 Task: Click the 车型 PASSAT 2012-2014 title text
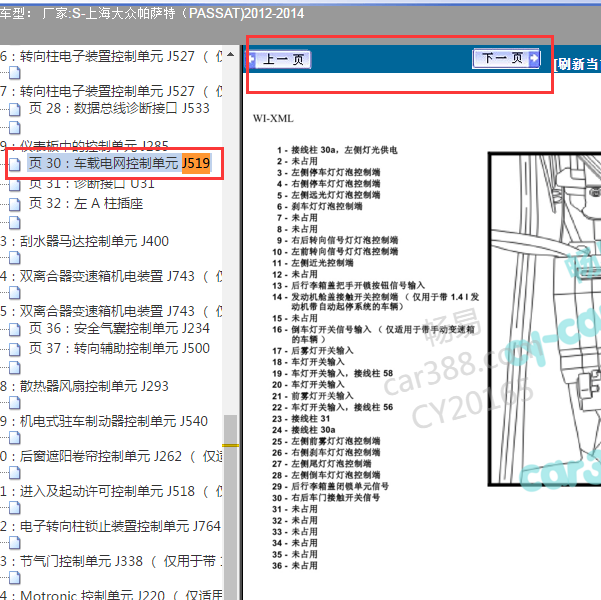click(x=152, y=14)
